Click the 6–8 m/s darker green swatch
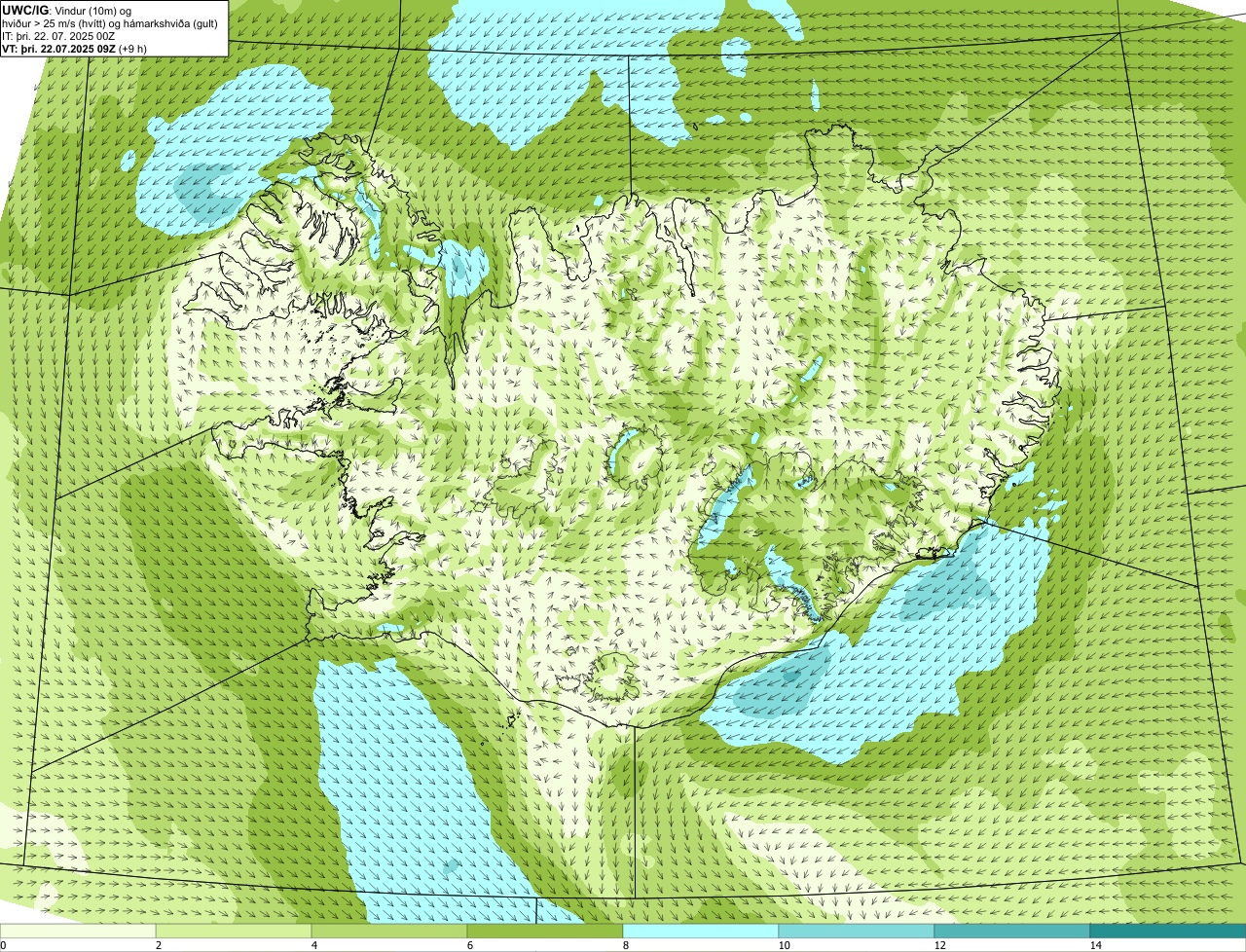This screenshot has height=952, width=1246. pyautogui.click(x=545, y=931)
